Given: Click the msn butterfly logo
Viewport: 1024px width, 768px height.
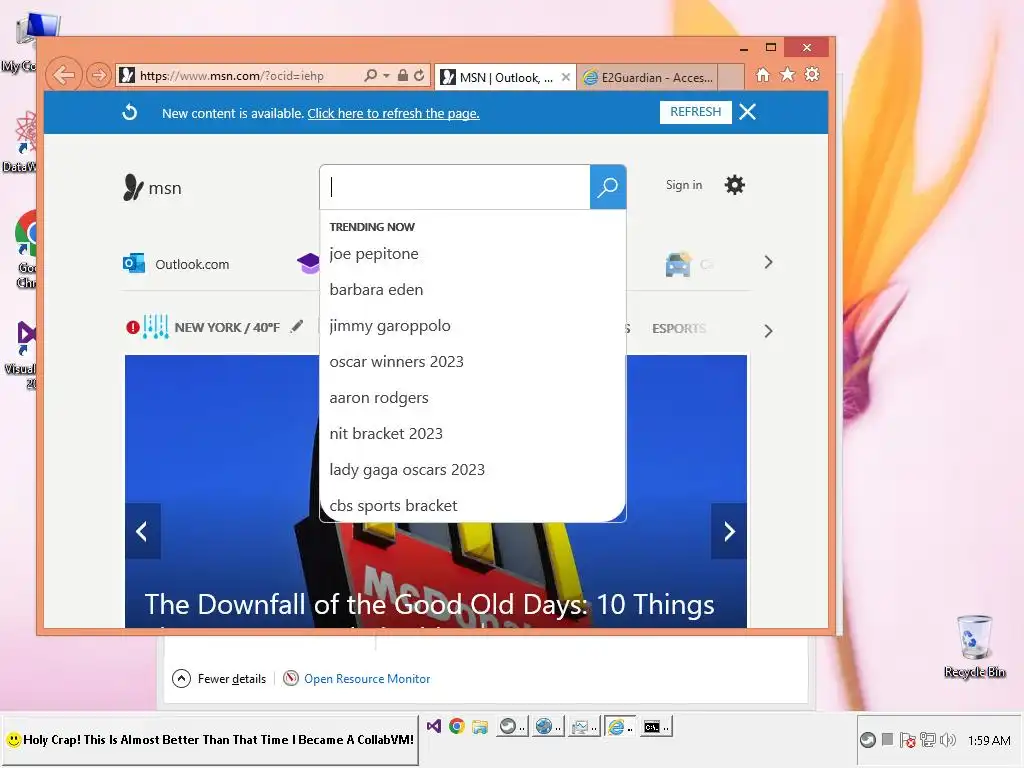Looking at the screenshot, I should pyautogui.click(x=152, y=187).
